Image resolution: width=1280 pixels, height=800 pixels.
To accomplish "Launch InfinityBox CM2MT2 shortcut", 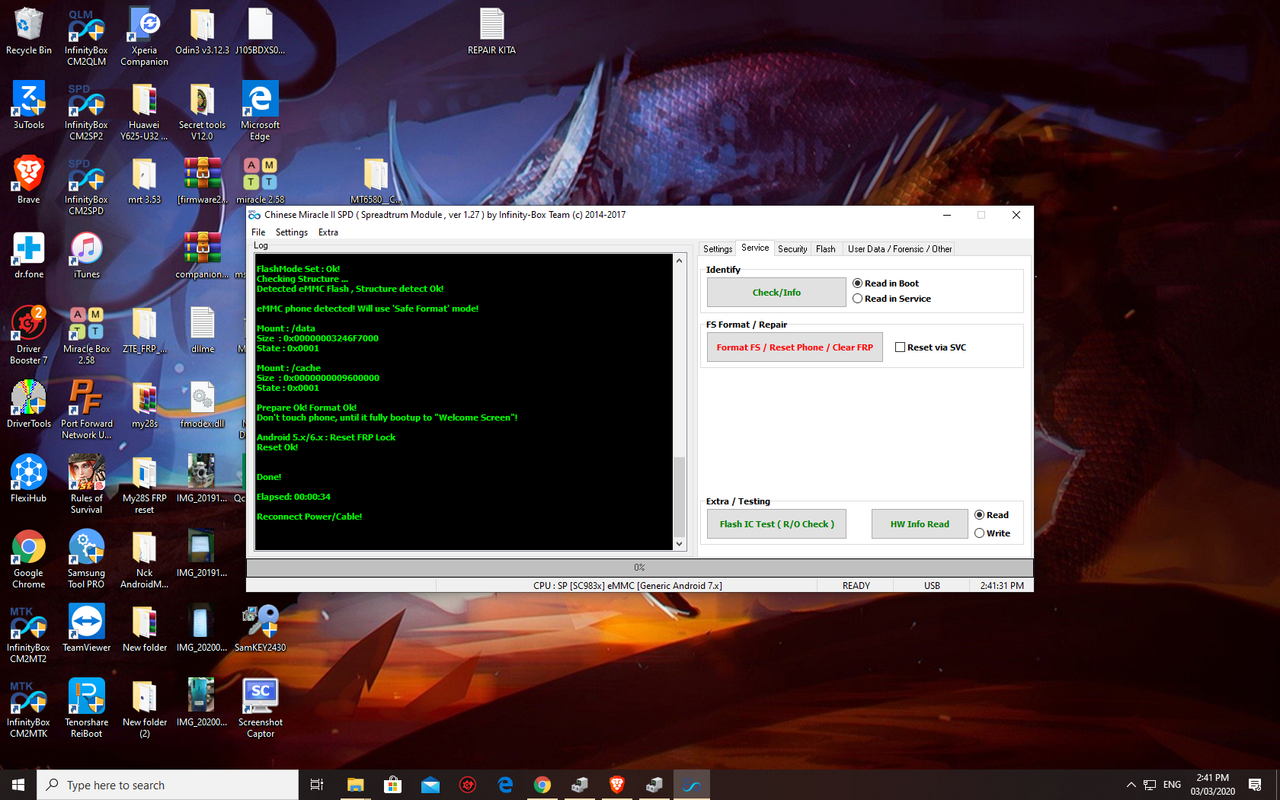I will pyautogui.click(x=29, y=634).
